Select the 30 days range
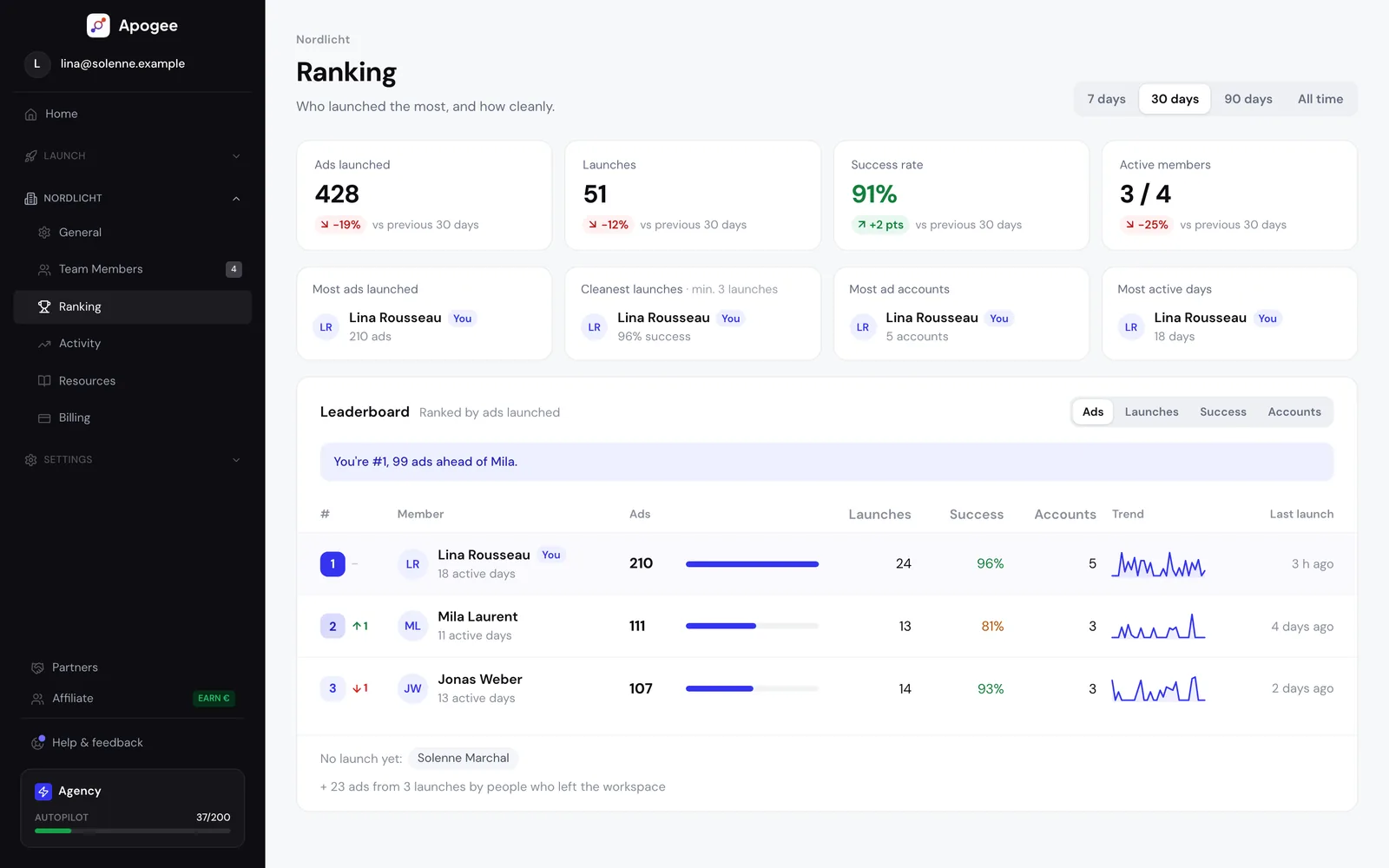The width and height of the screenshot is (1389, 868). (1175, 99)
